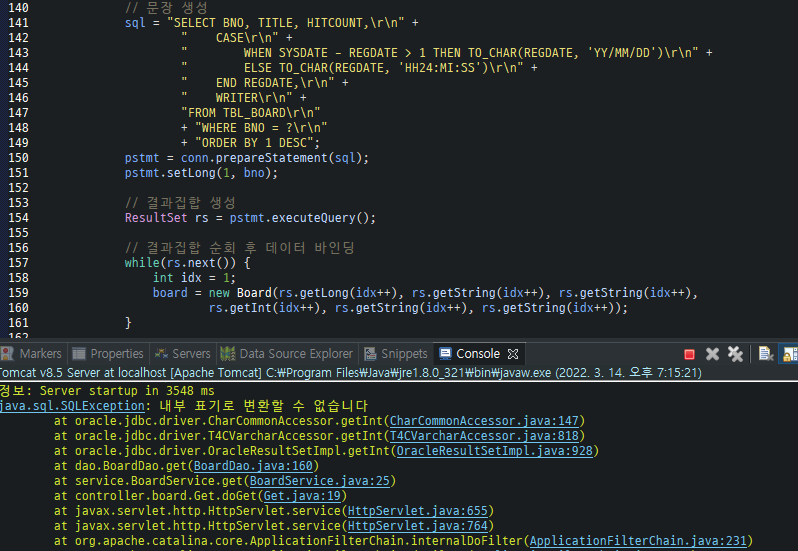This screenshot has width=798, height=551.
Task: Toggle console Scroll Lock
Action: [x=790, y=354]
